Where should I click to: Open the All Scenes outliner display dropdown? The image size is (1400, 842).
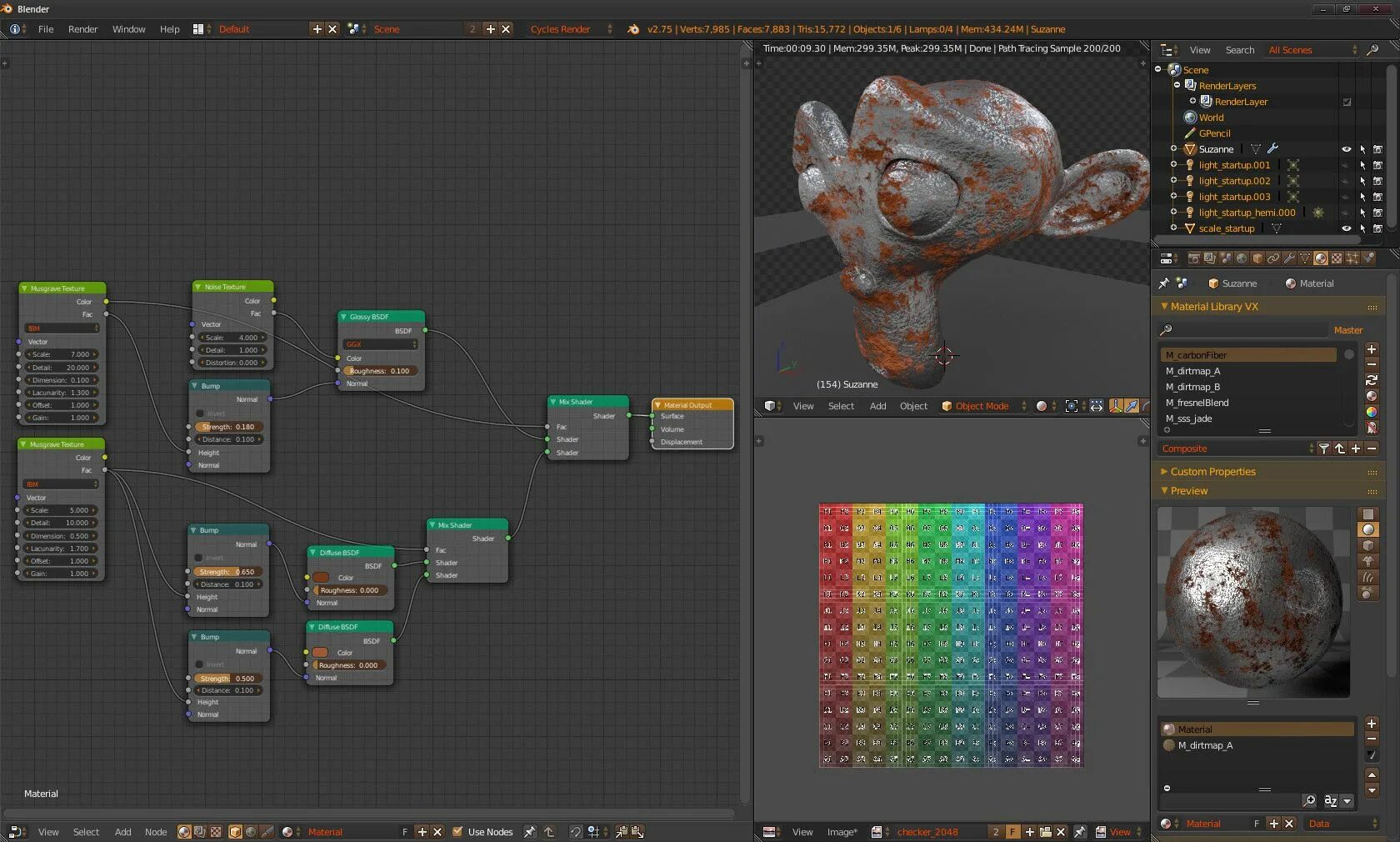tap(1312, 50)
